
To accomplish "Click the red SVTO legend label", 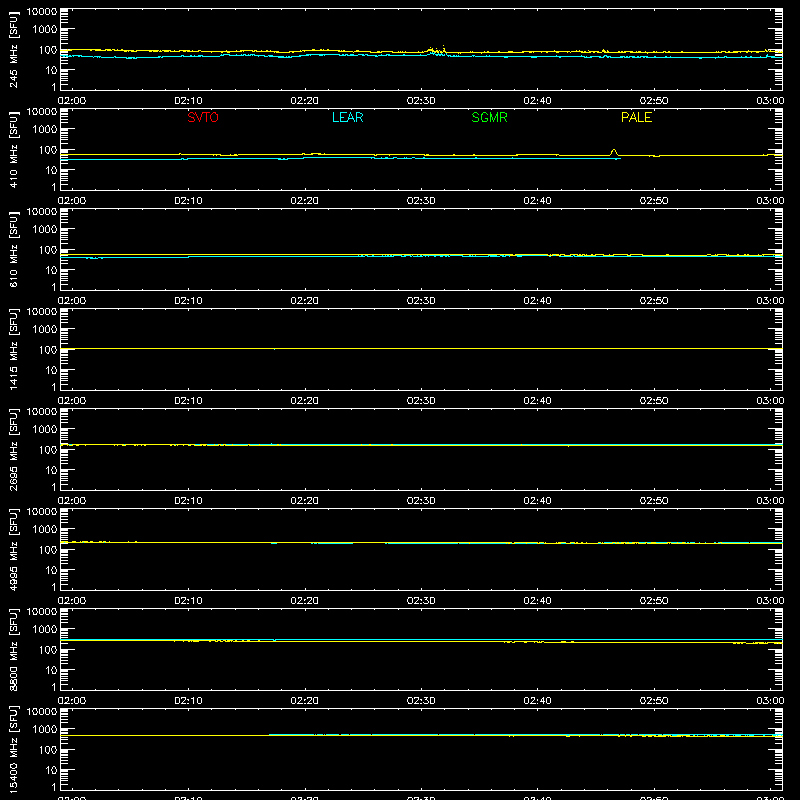I will (203, 117).
